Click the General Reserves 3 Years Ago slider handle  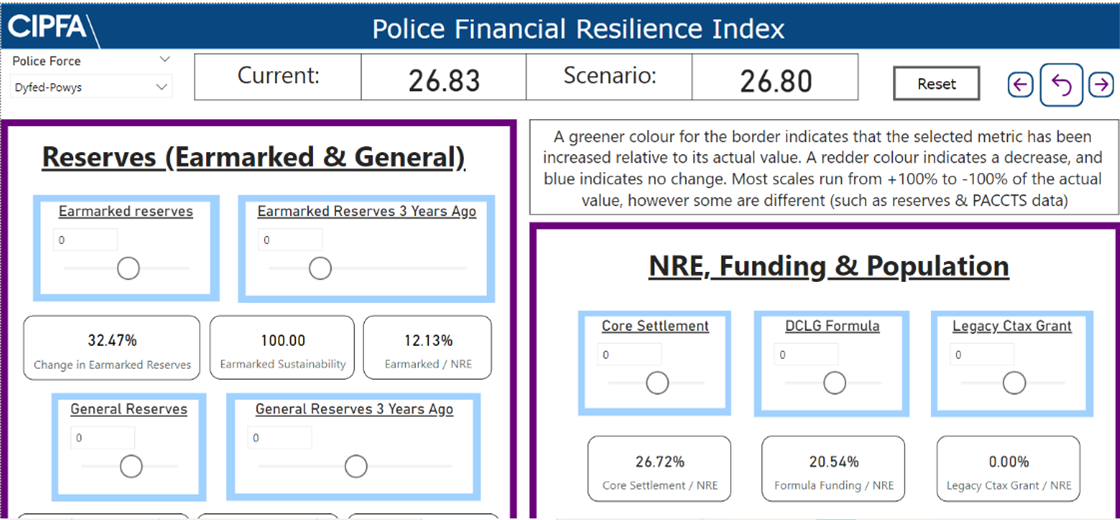coord(356,466)
